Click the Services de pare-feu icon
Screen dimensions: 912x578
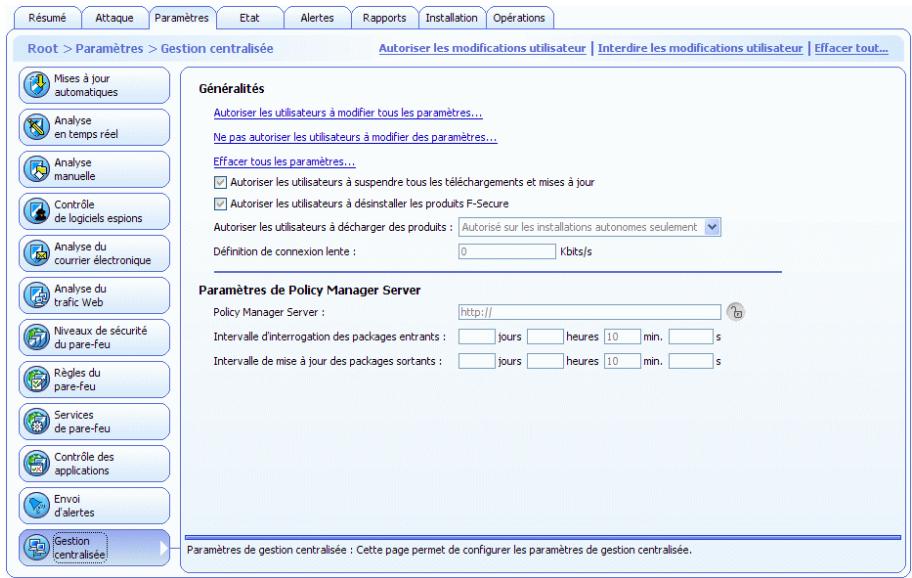(36, 422)
